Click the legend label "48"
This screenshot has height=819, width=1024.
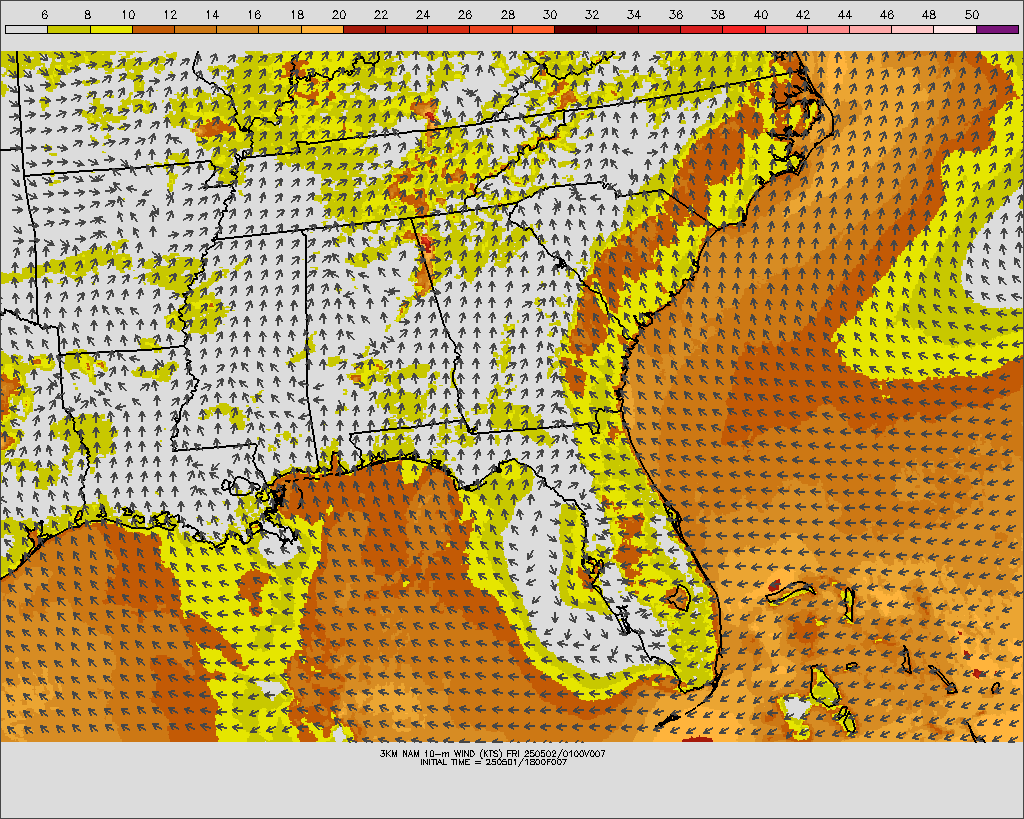[x=929, y=14]
